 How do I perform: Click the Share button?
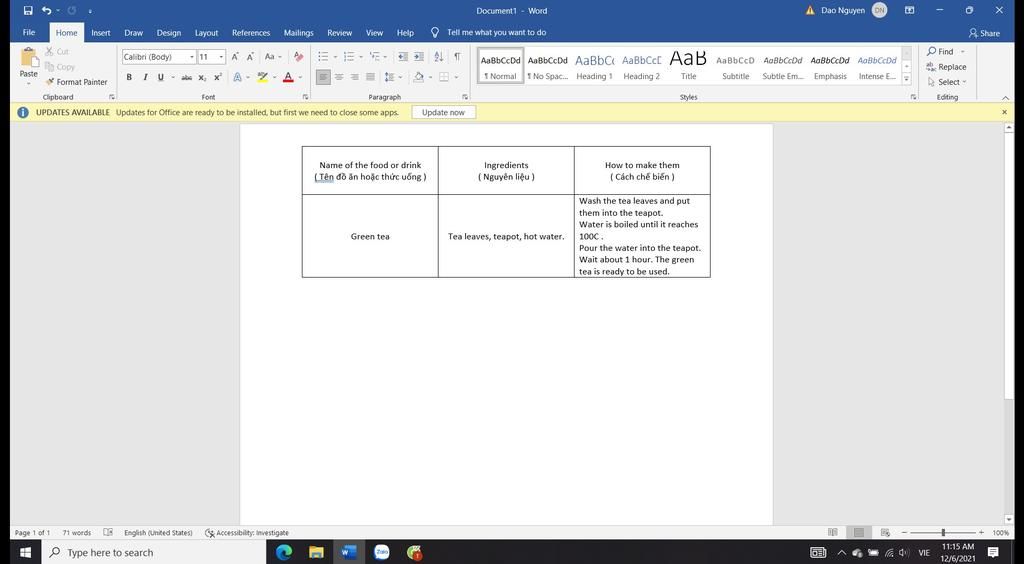[x=984, y=33]
